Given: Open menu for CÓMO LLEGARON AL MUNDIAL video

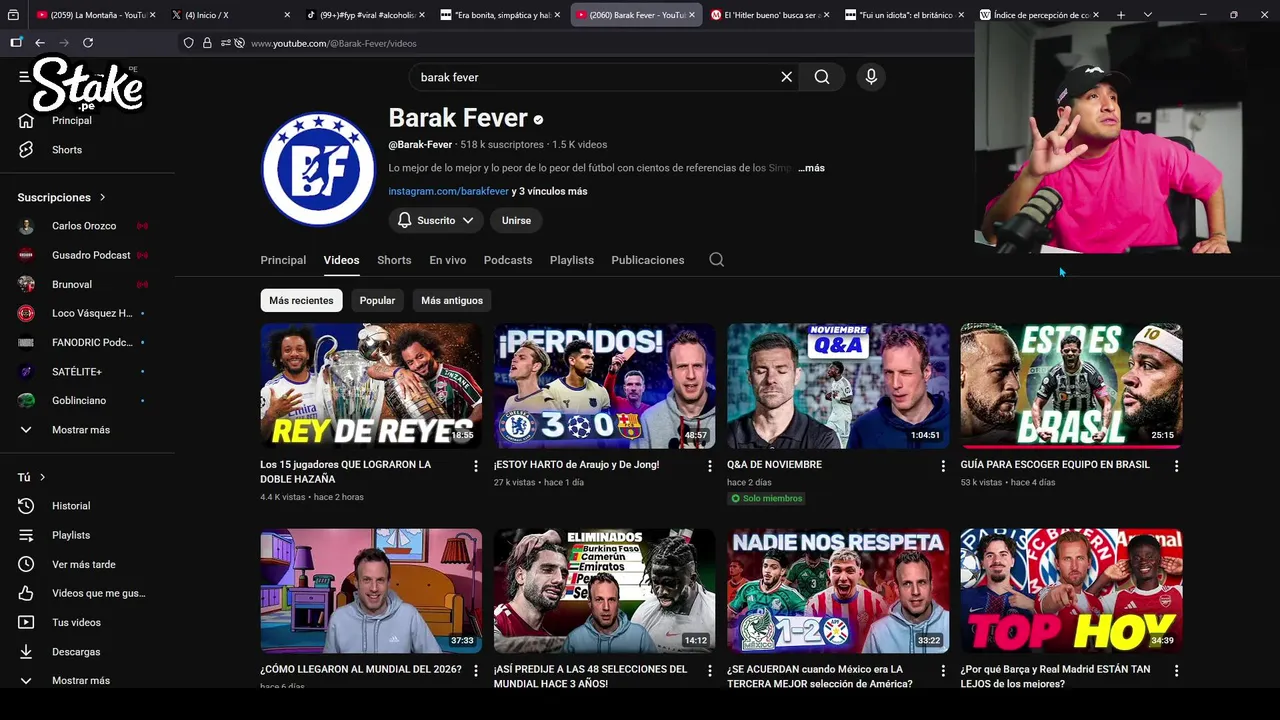Looking at the screenshot, I should coord(476,671).
